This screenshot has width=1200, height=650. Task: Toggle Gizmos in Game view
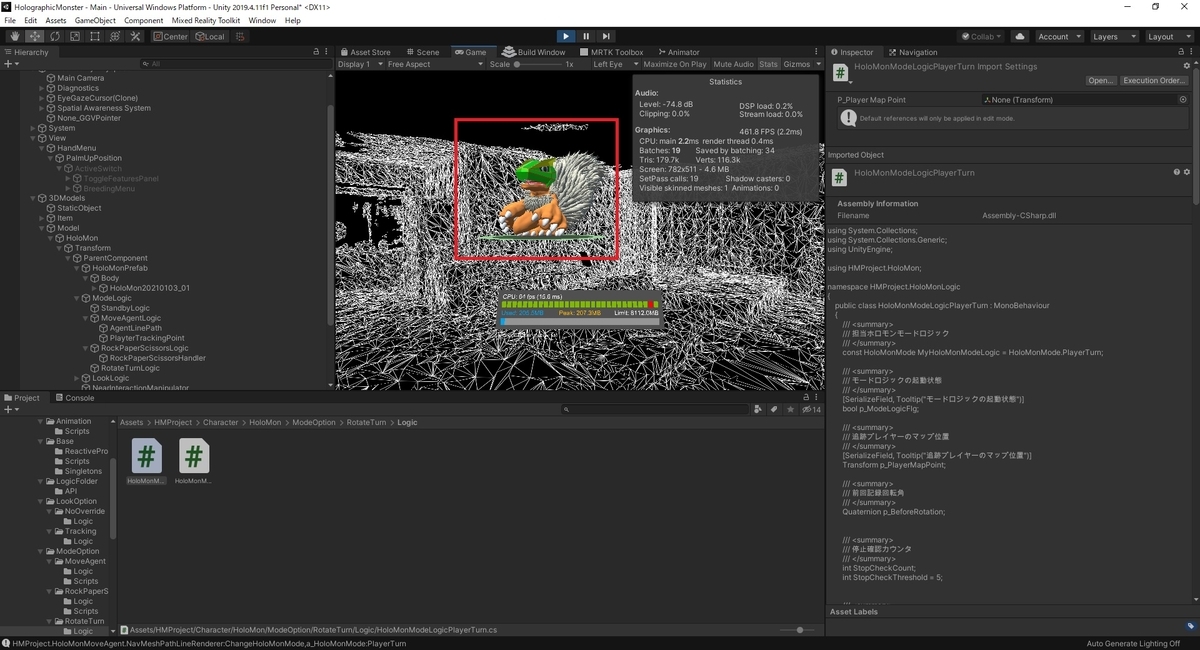coord(797,64)
